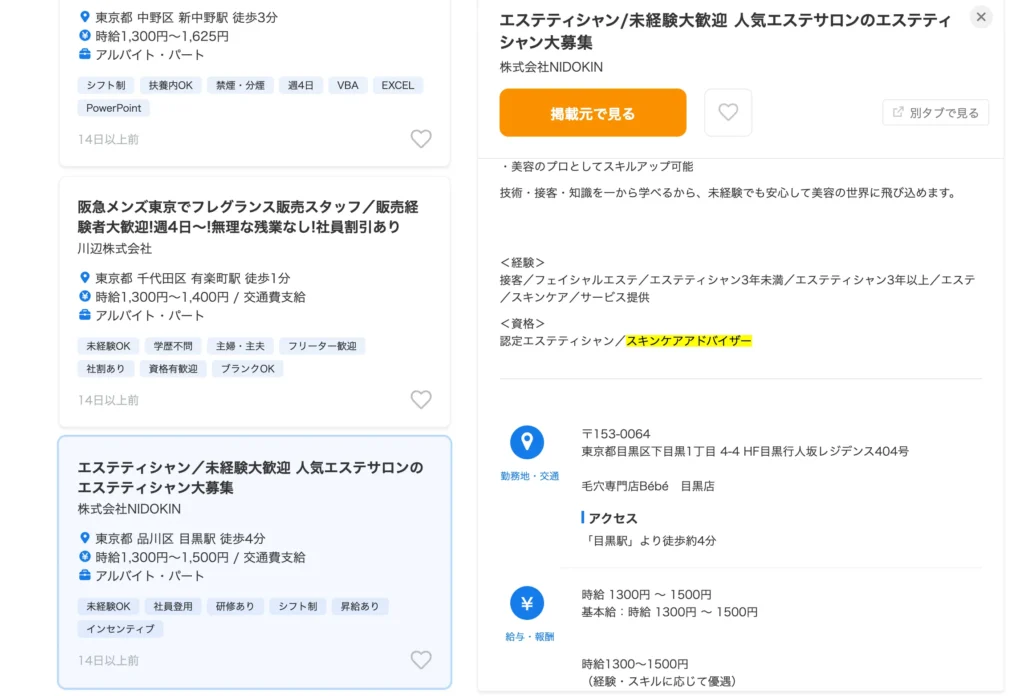1024x696 pixels.
Task: Click the location pin 勤務地・交通 icon
Action: point(527,442)
